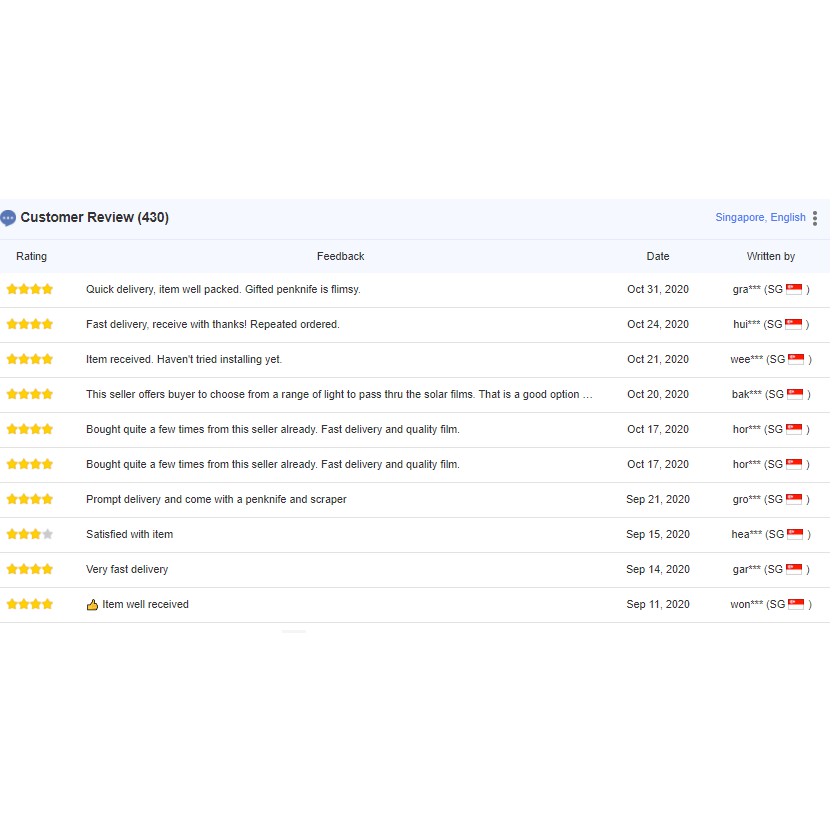This screenshot has height=833, width=833.
Task: Click the thumbs-up emoji in last review
Action: 92,605
